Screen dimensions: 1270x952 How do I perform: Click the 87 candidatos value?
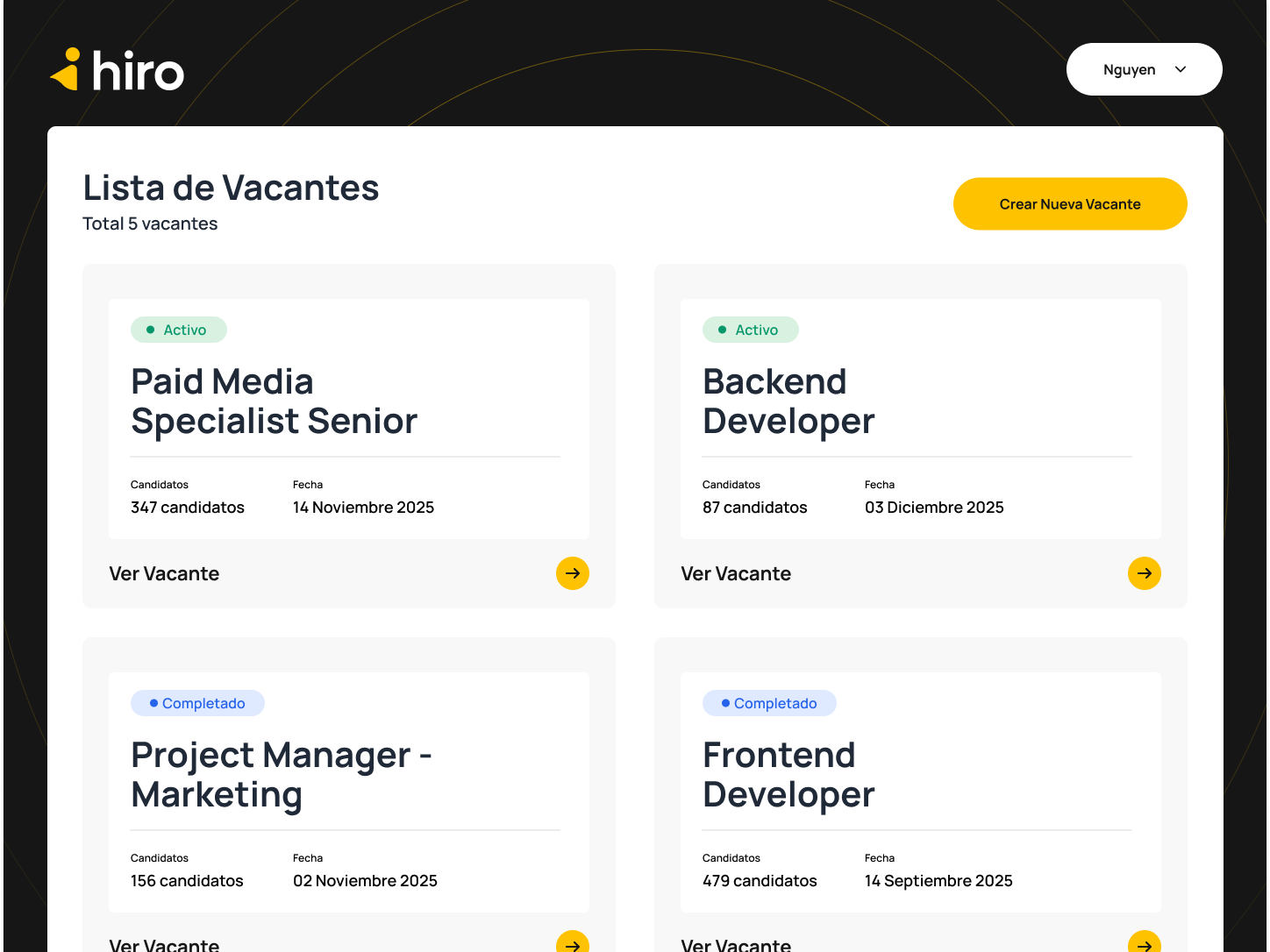pyautogui.click(x=755, y=508)
